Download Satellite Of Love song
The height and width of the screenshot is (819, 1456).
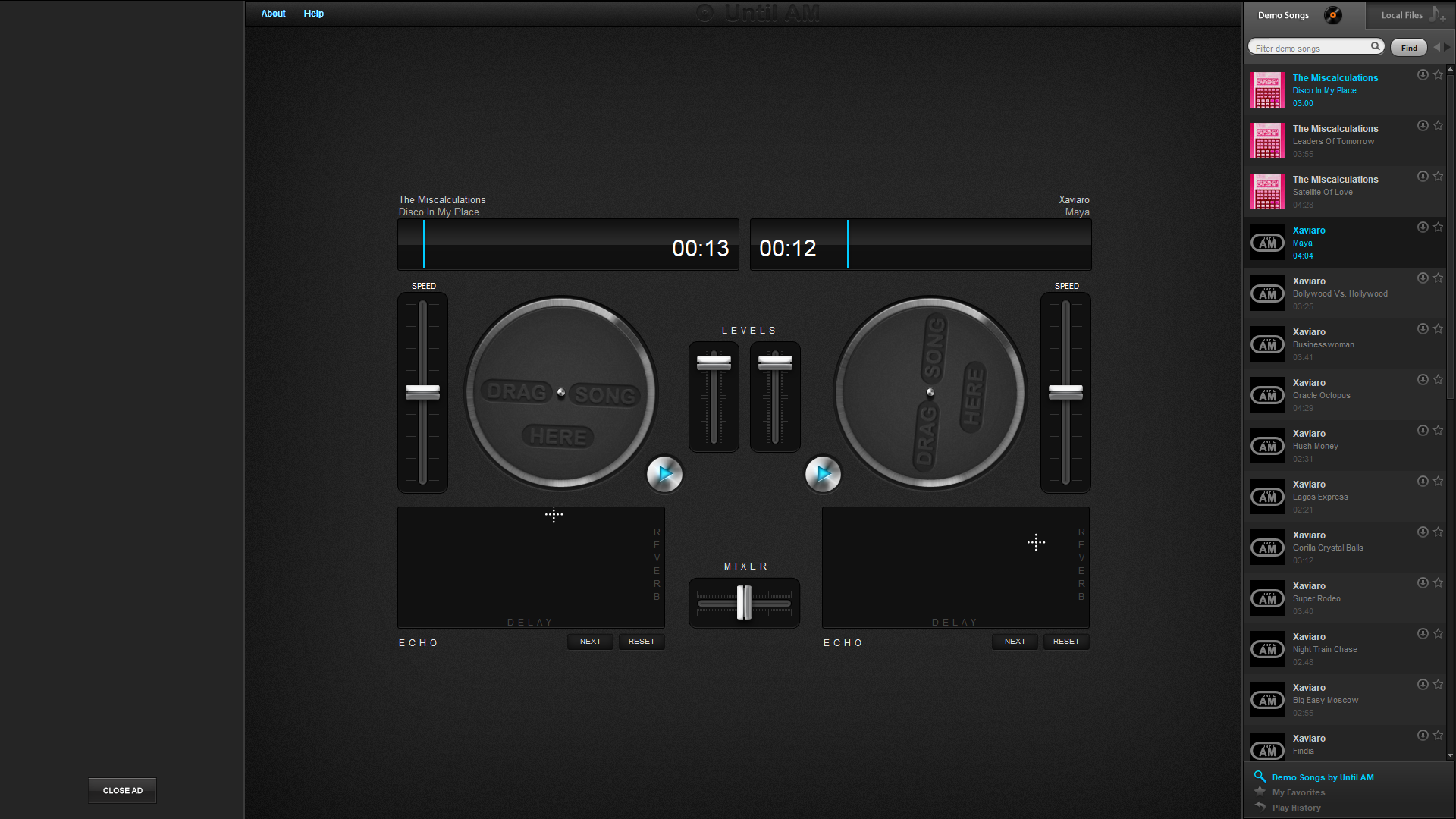pos(1423,177)
